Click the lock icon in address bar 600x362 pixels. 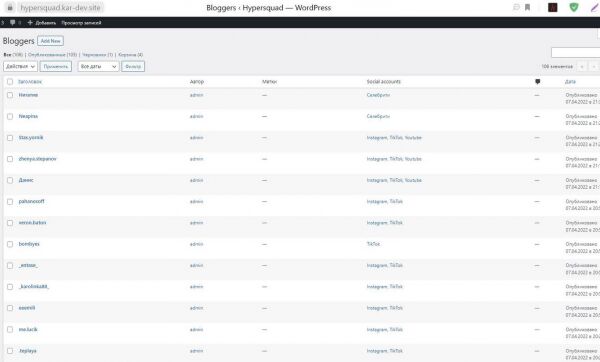click(x=10, y=7)
